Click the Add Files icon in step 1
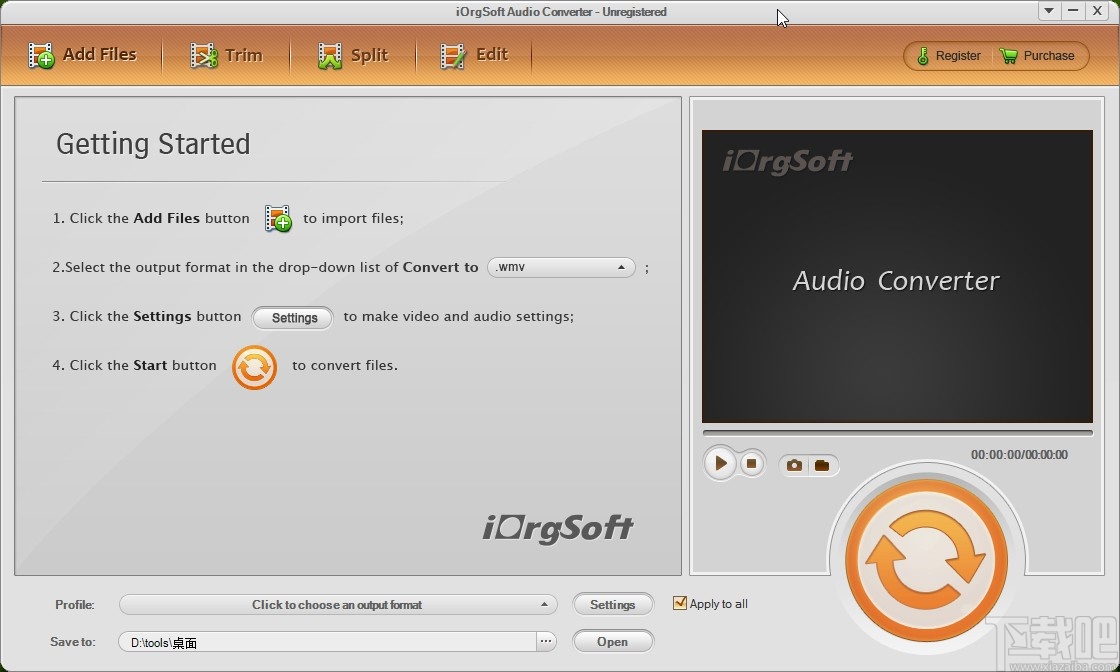Image resolution: width=1120 pixels, height=672 pixels. coord(277,218)
